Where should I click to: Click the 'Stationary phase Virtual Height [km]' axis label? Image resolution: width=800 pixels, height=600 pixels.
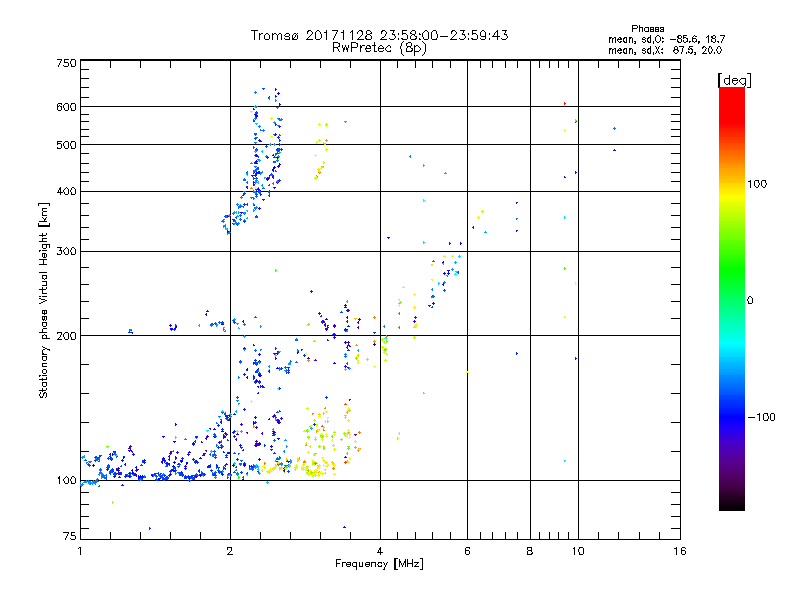43,300
